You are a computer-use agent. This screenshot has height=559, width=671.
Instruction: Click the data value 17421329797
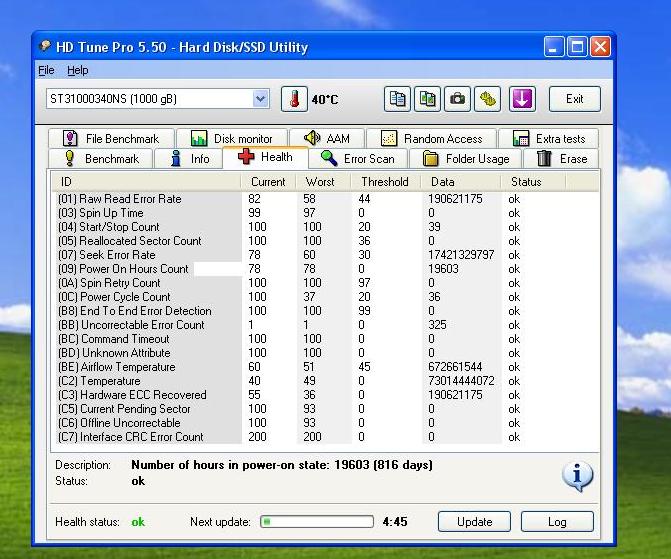(461, 255)
